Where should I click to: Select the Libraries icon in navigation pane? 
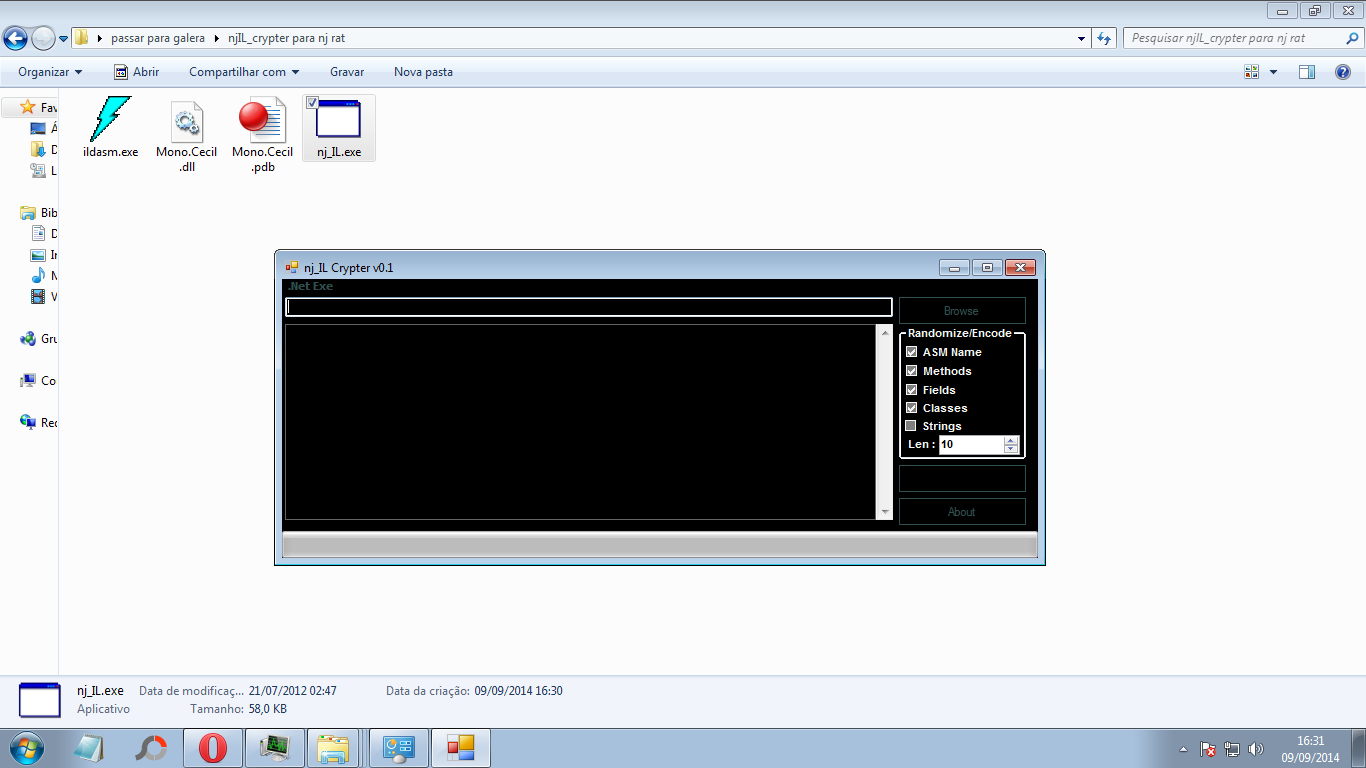coord(28,213)
